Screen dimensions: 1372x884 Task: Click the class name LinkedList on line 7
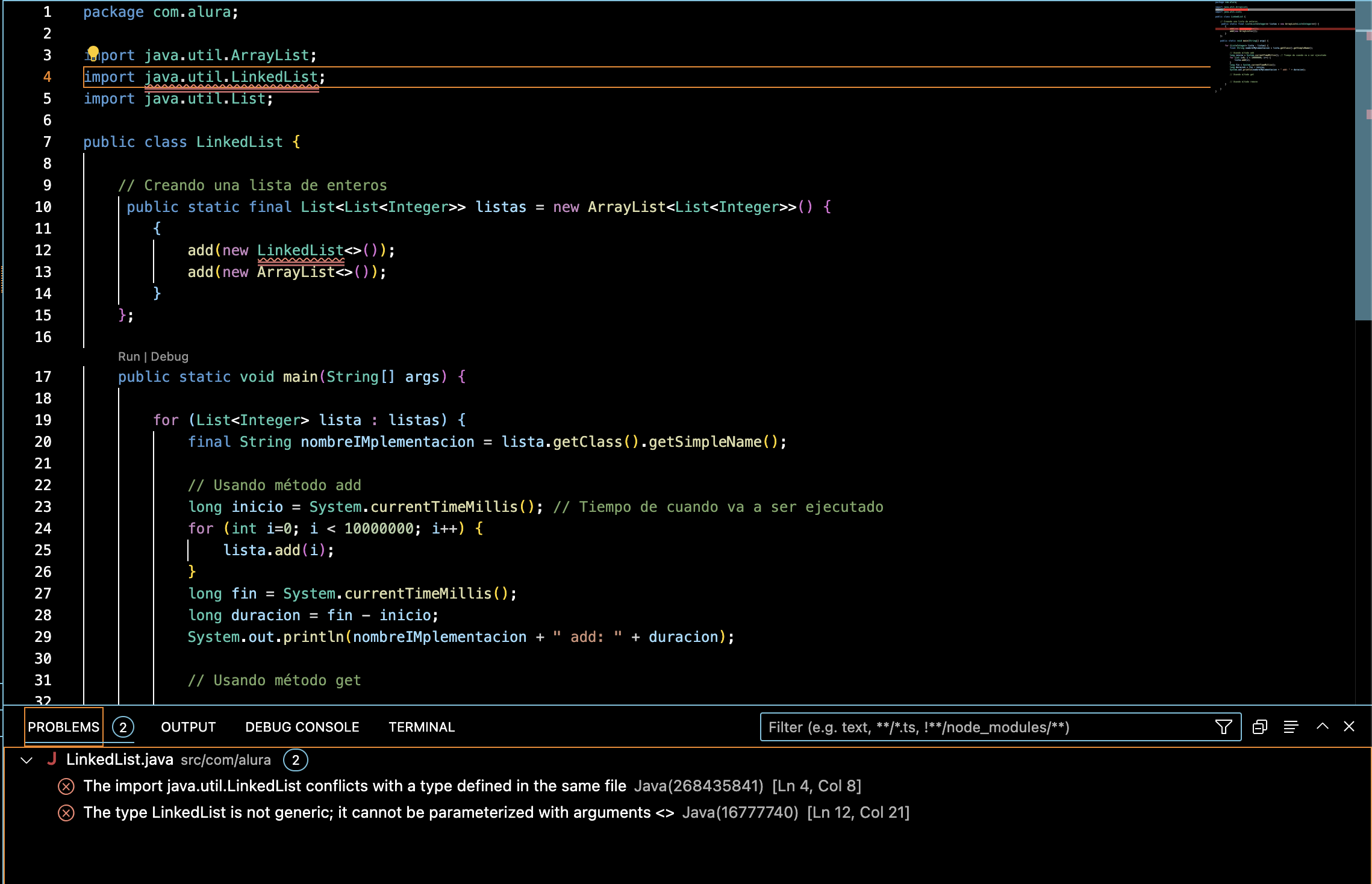tap(239, 142)
